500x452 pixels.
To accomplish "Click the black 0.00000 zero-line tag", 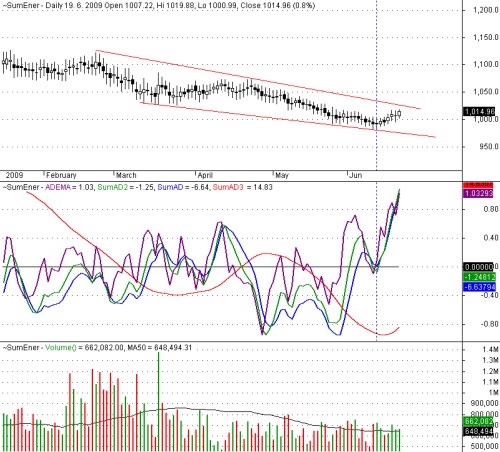I will tap(478, 267).
